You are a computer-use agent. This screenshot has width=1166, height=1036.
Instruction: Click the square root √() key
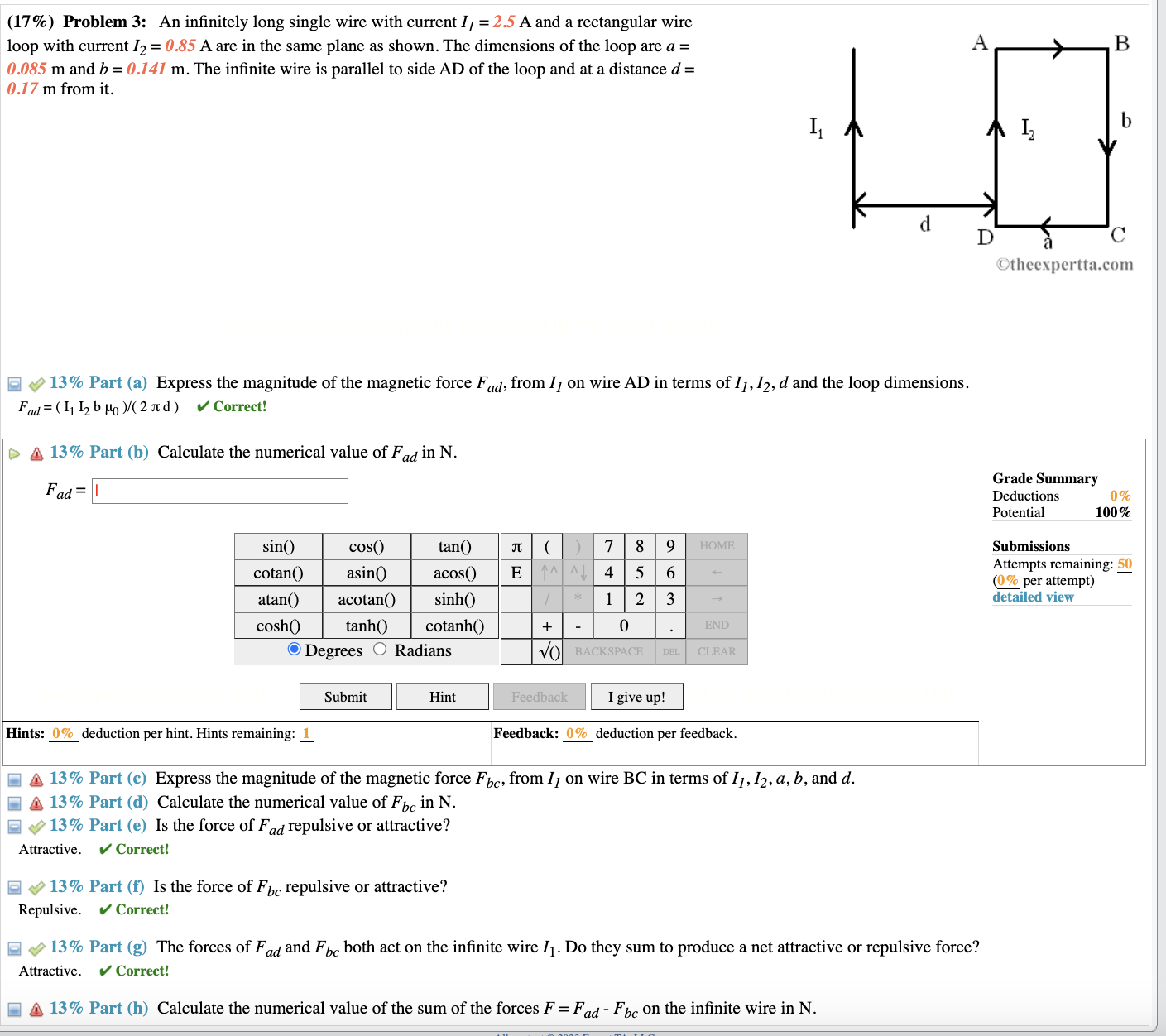pos(547,651)
